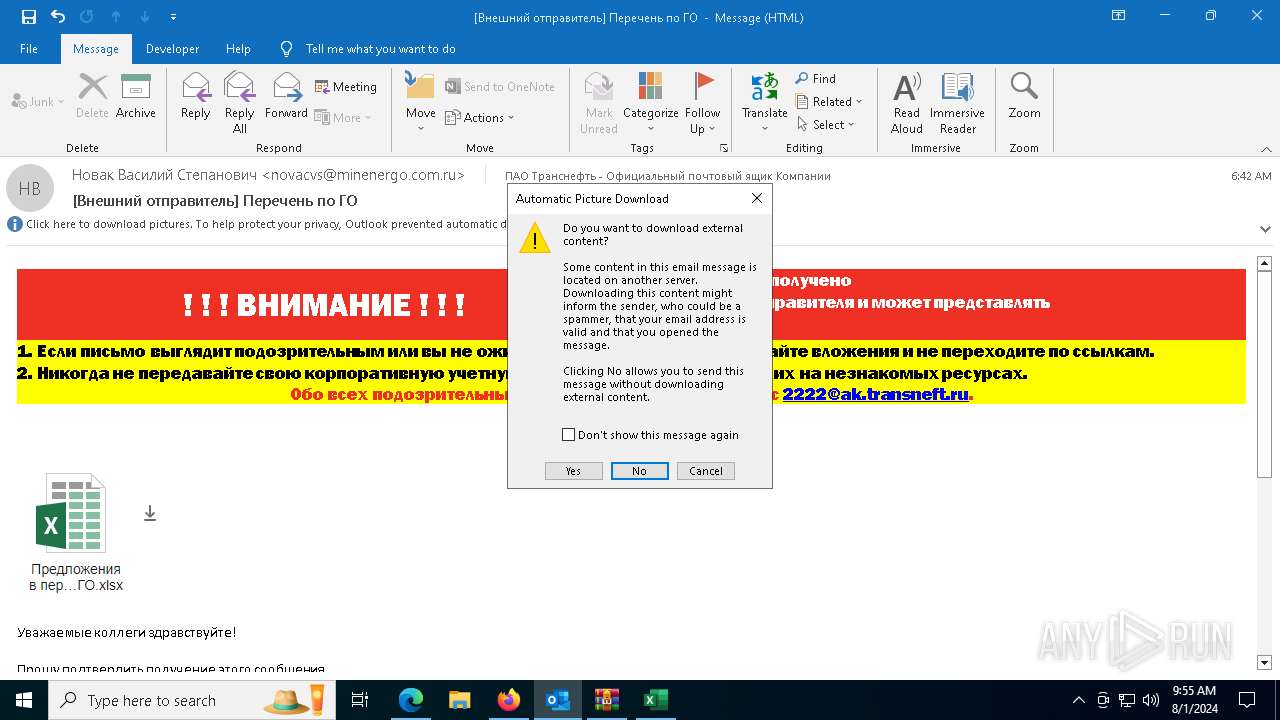The image size is (1280, 720).
Task: Click the sender name Новак Василий Степанович
Action: point(163,175)
